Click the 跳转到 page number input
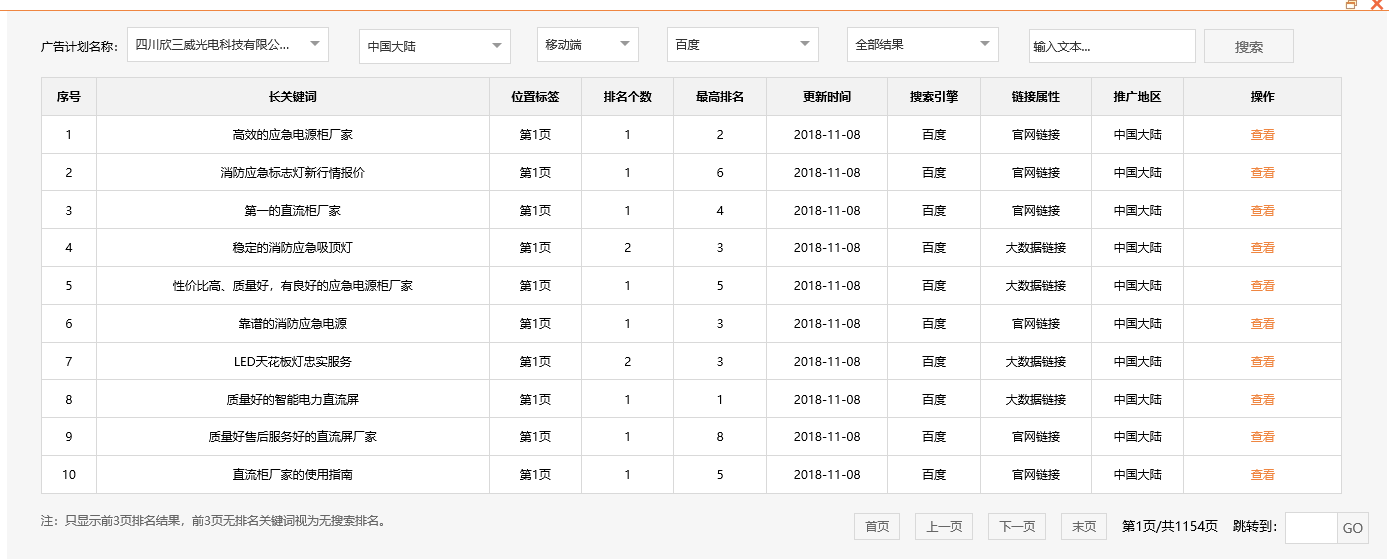 coord(1311,527)
